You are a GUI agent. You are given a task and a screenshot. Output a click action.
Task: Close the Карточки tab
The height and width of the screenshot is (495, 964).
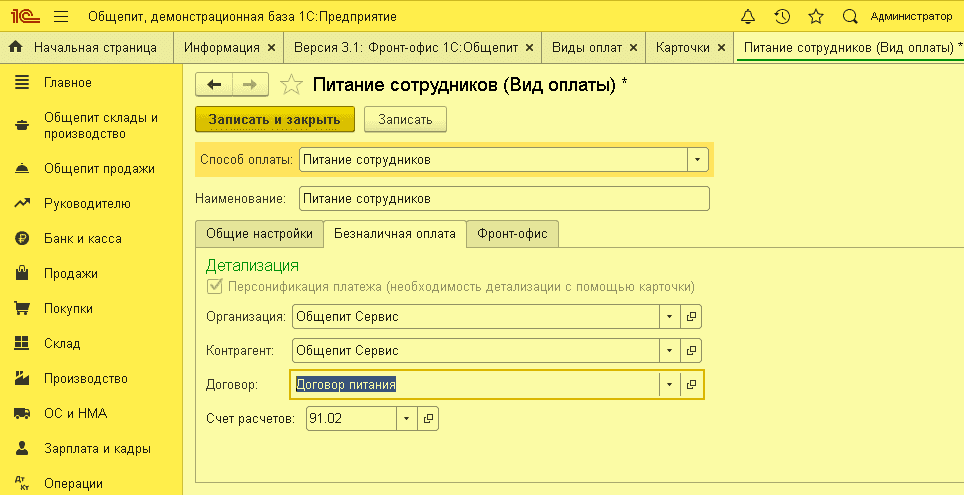(721, 47)
